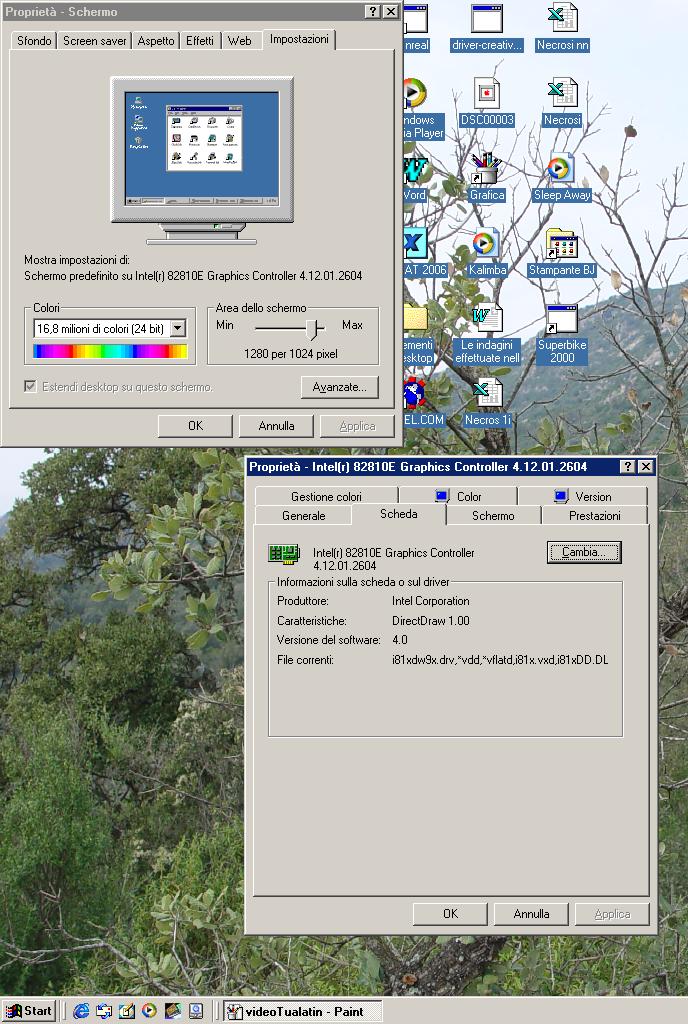688x1024 pixels.
Task: Click the File correnti driver list text
Action: point(500,660)
